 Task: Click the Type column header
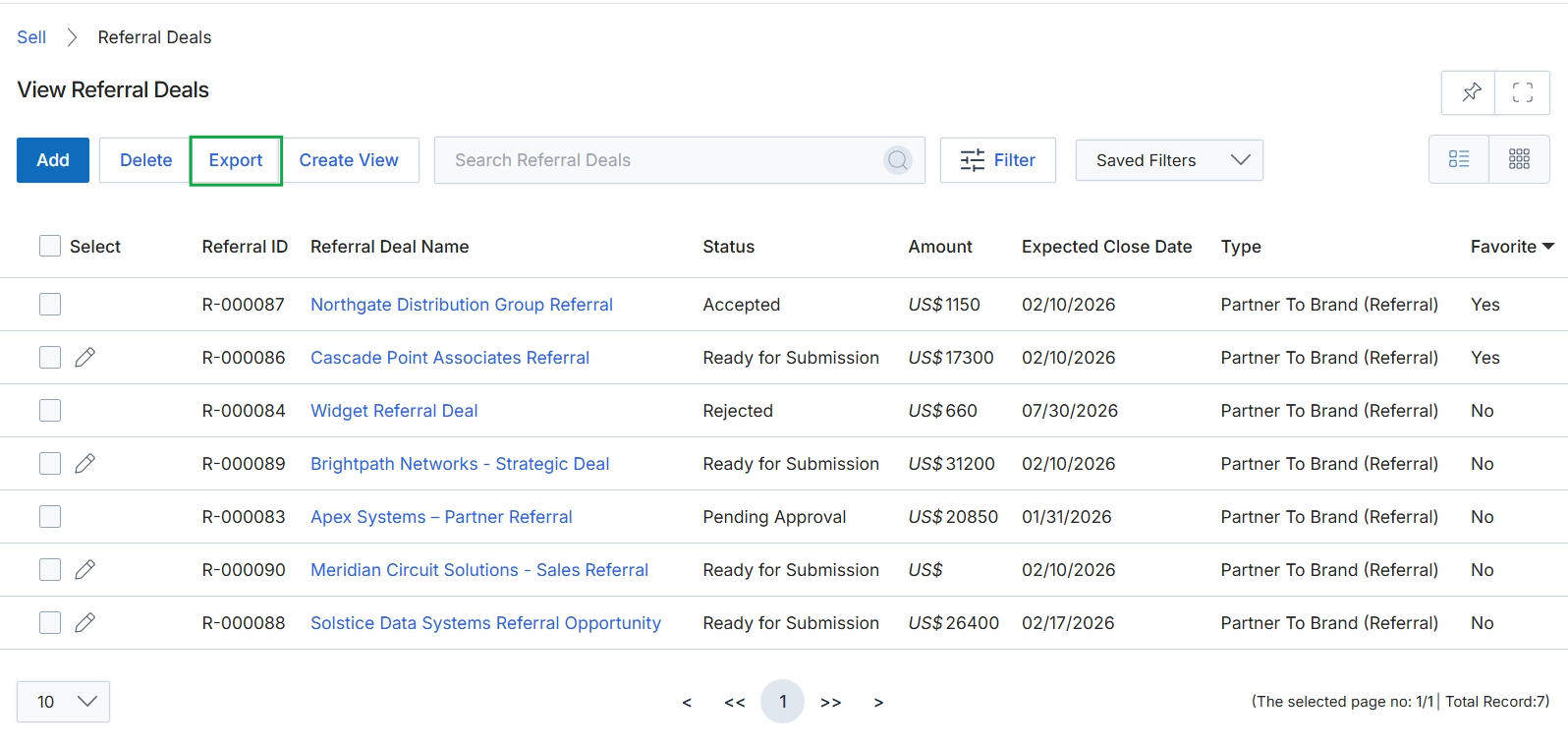1241,247
